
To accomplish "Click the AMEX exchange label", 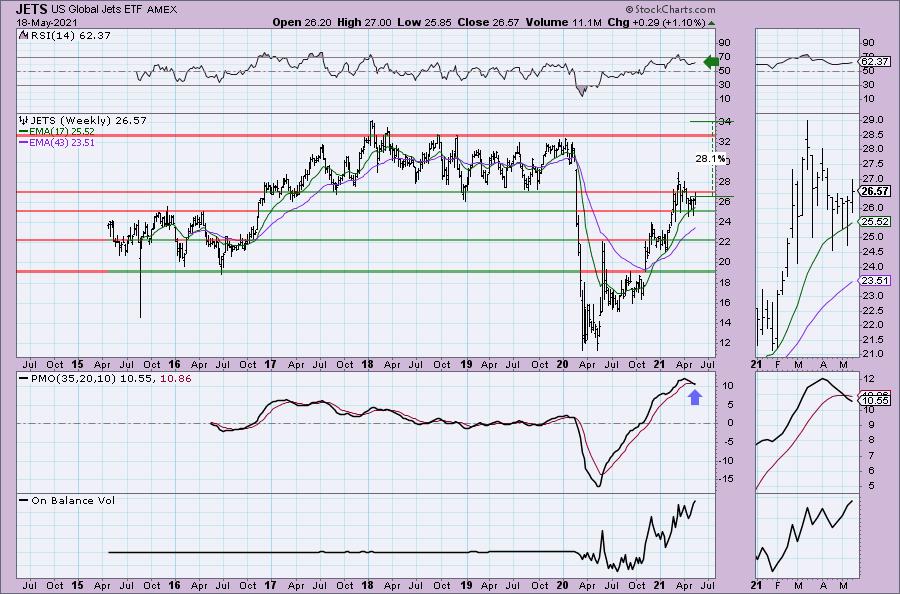I will 162,10.
